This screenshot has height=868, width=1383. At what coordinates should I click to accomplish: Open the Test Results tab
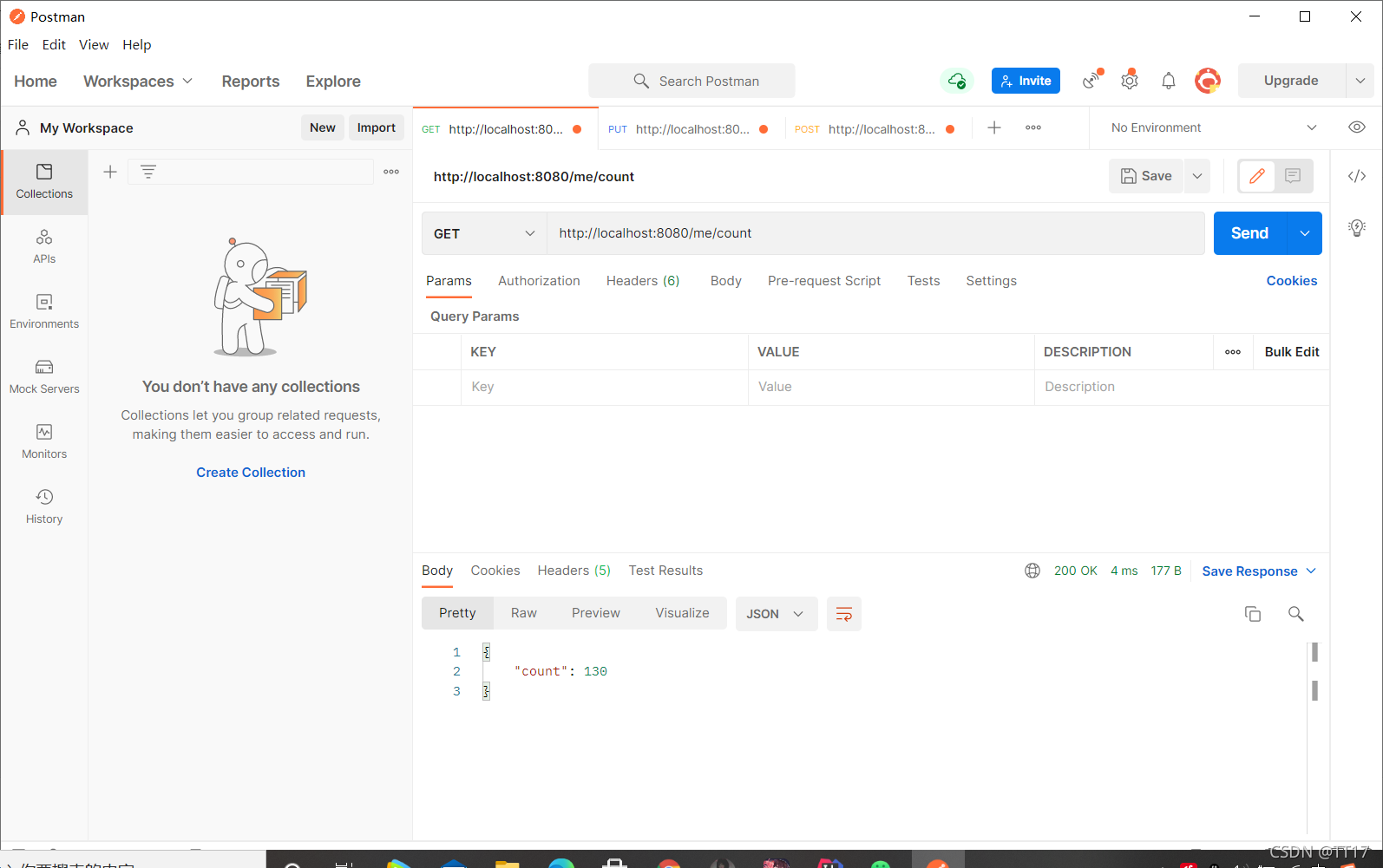tap(665, 571)
